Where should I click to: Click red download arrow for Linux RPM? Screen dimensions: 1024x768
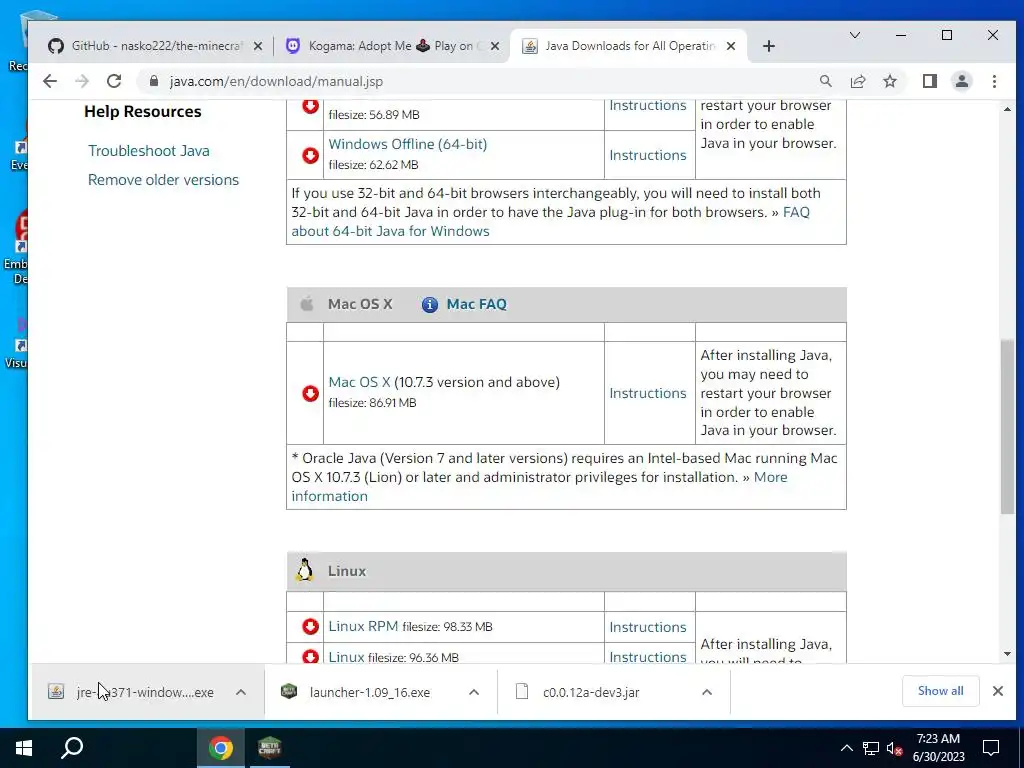tap(310, 626)
